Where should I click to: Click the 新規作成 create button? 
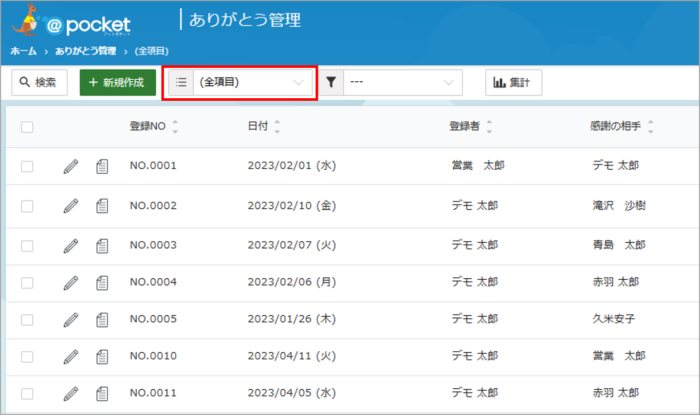pos(118,83)
